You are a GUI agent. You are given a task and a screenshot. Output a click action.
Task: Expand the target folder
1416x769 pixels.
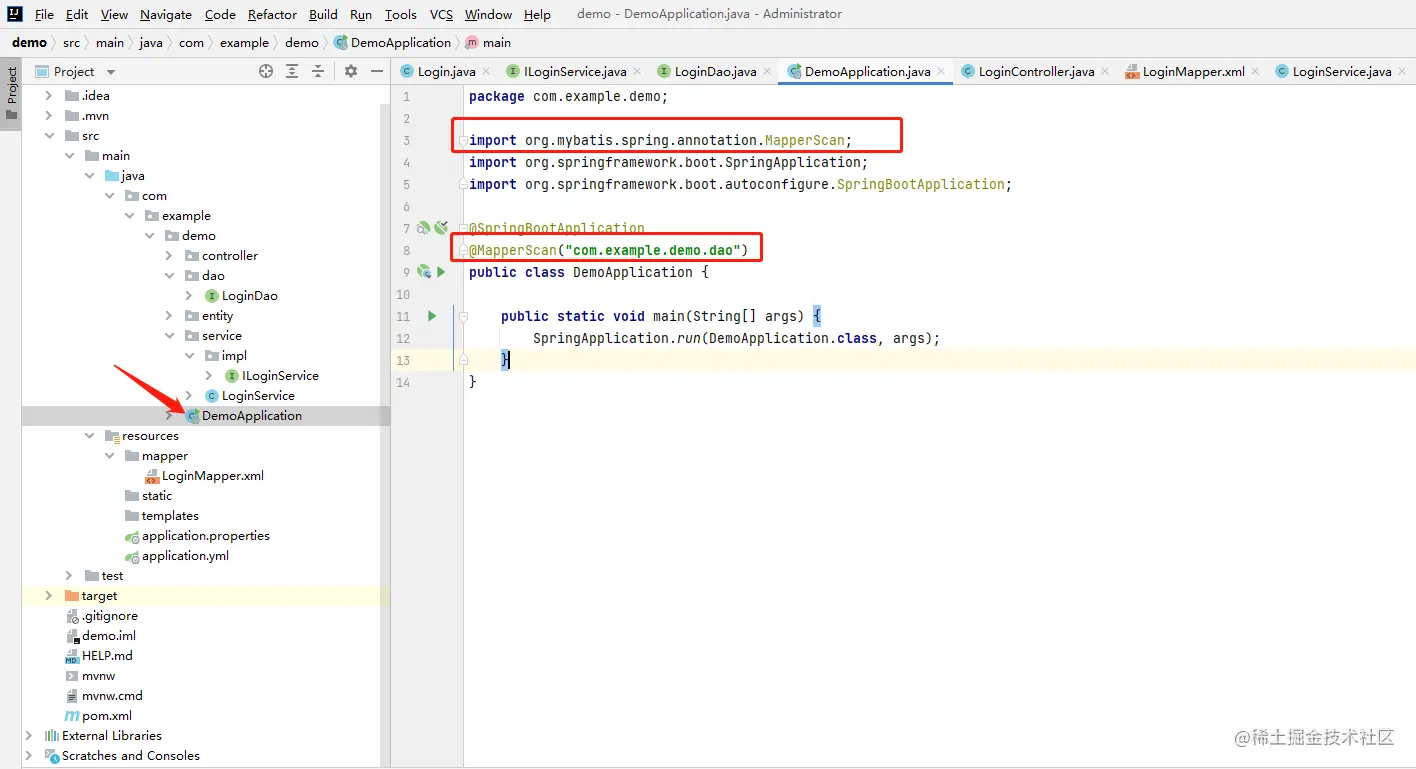click(49, 596)
